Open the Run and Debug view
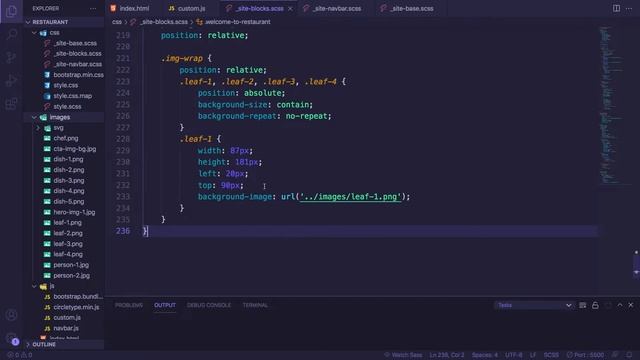The height and width of the screenshot is (360, 640). (11, 80)
